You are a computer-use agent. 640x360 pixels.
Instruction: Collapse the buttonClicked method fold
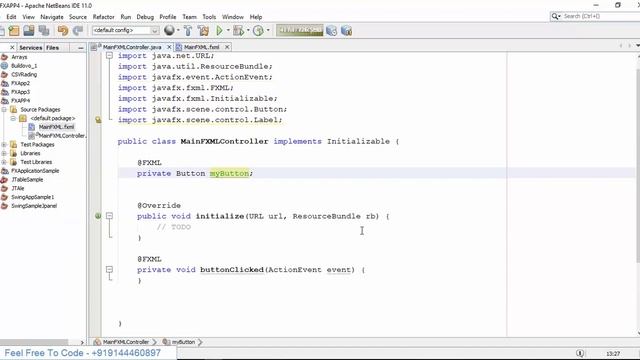coord(109,269)
